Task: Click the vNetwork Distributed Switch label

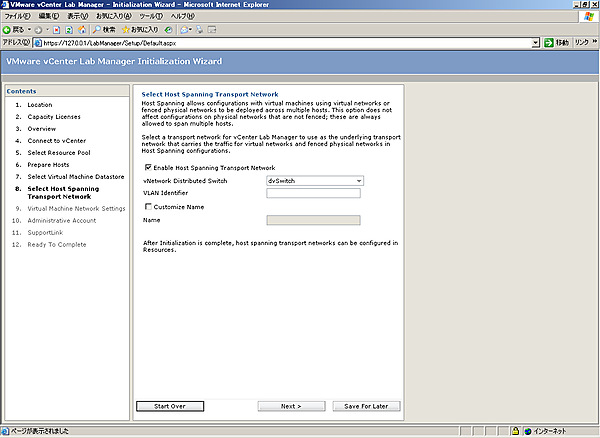Action: 185,181
